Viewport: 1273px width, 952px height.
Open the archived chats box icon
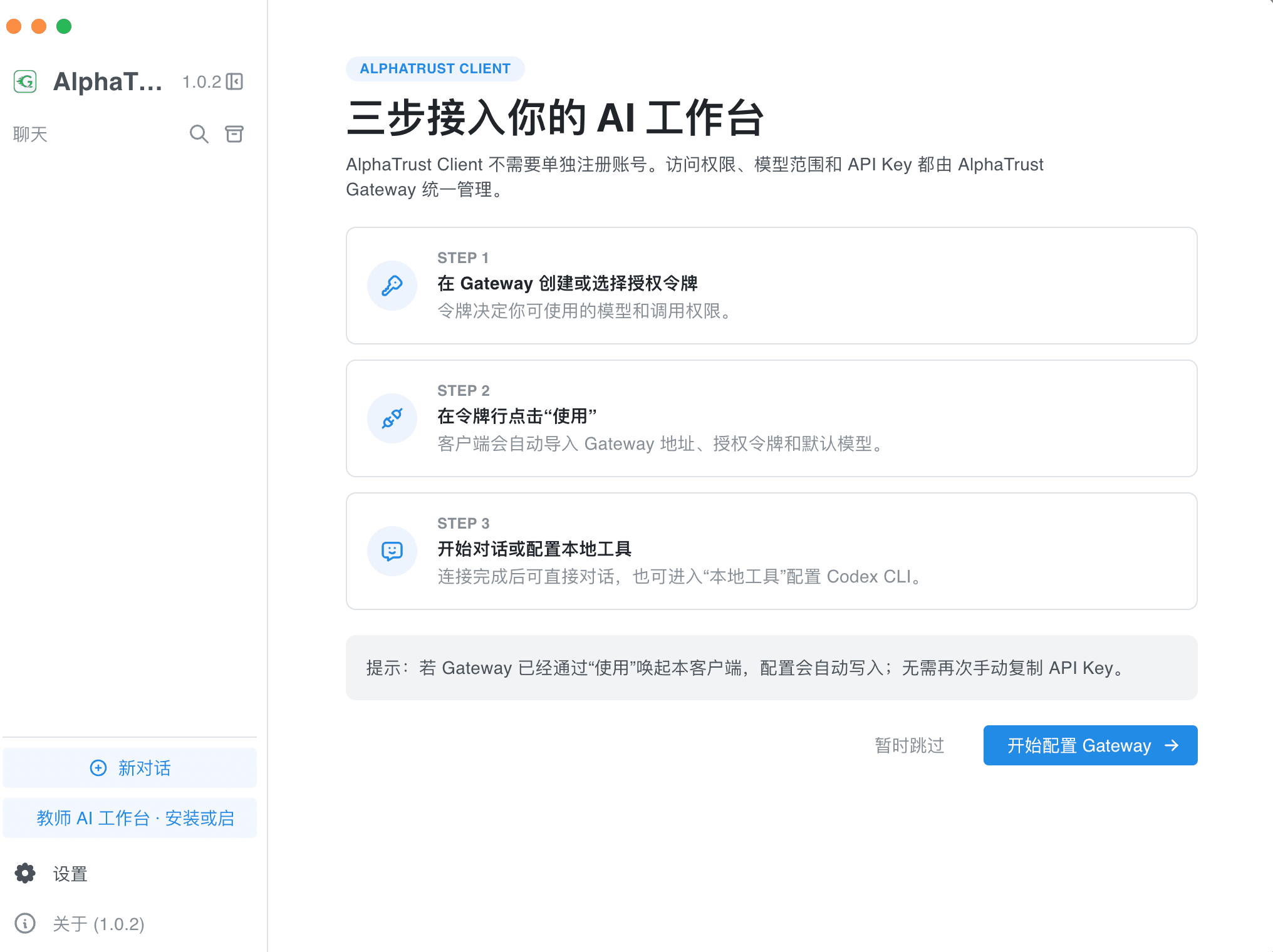234,134
